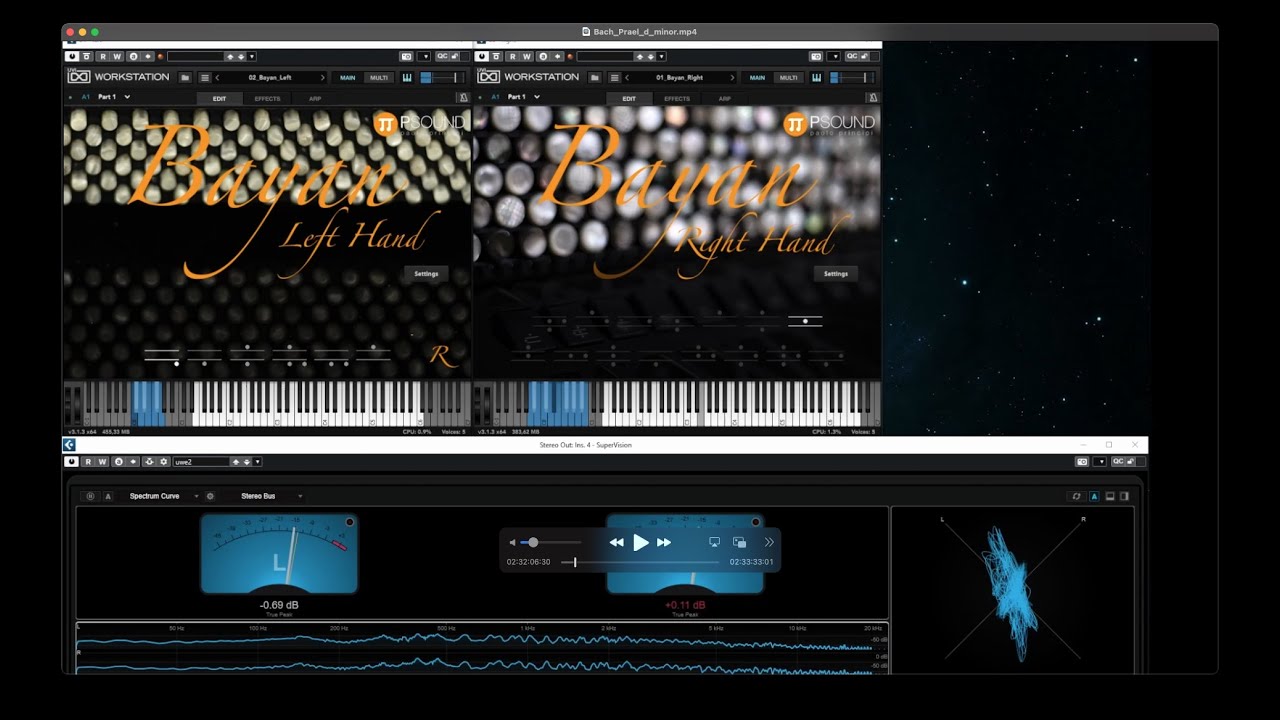Open file browser folder in right UVI Workstation
The image size is (1280, 720).
point(595,77)
